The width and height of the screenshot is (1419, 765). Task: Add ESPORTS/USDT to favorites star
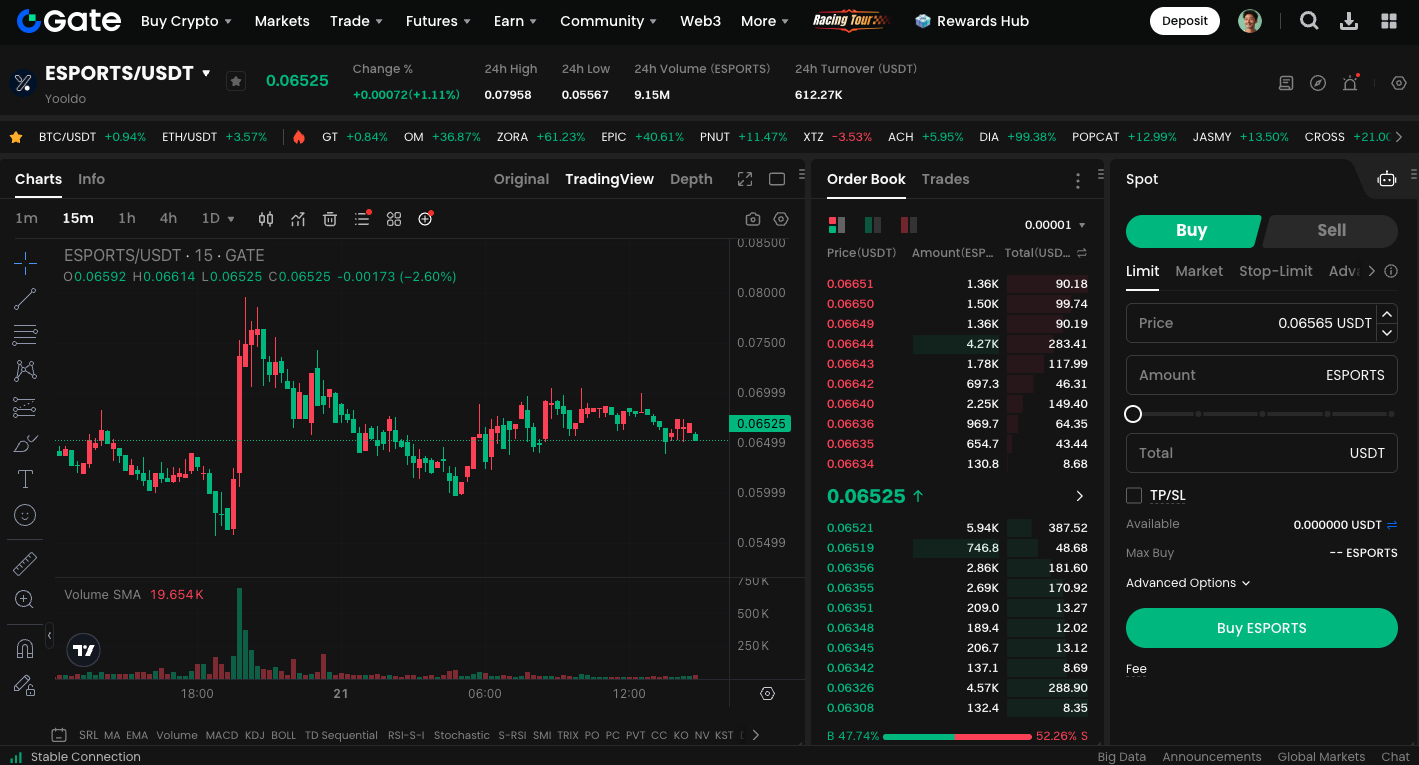[x=236, y=81]
